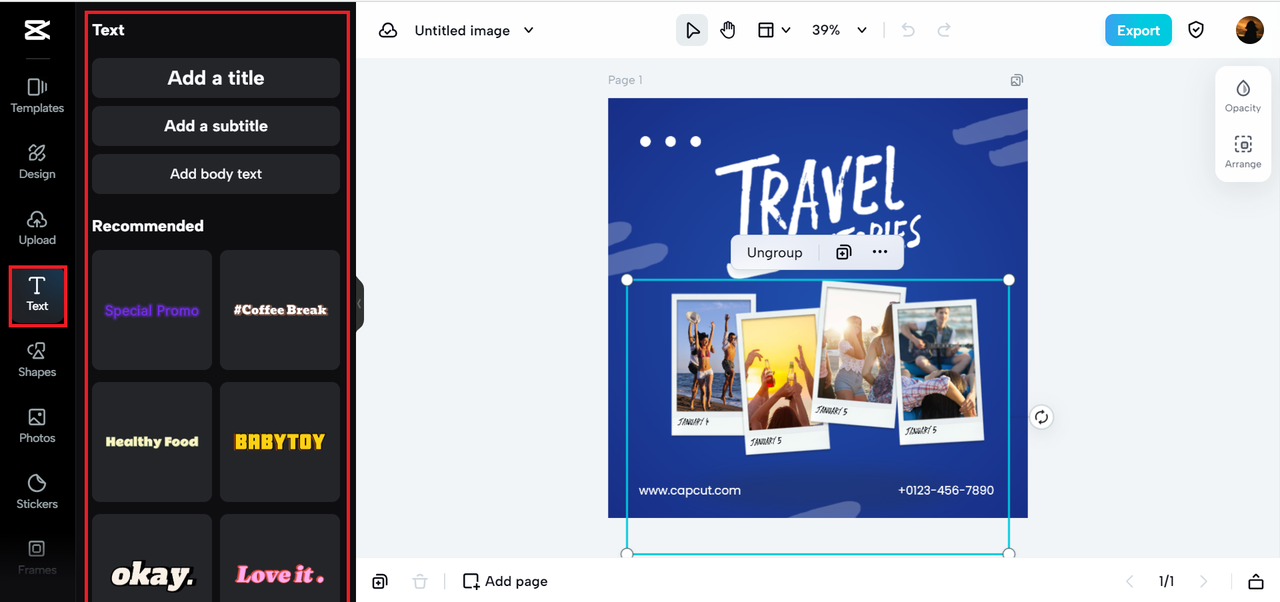Click the Page 1 label
The height and width of the screenshot is (602, 1280).
(x=626, y=80)
